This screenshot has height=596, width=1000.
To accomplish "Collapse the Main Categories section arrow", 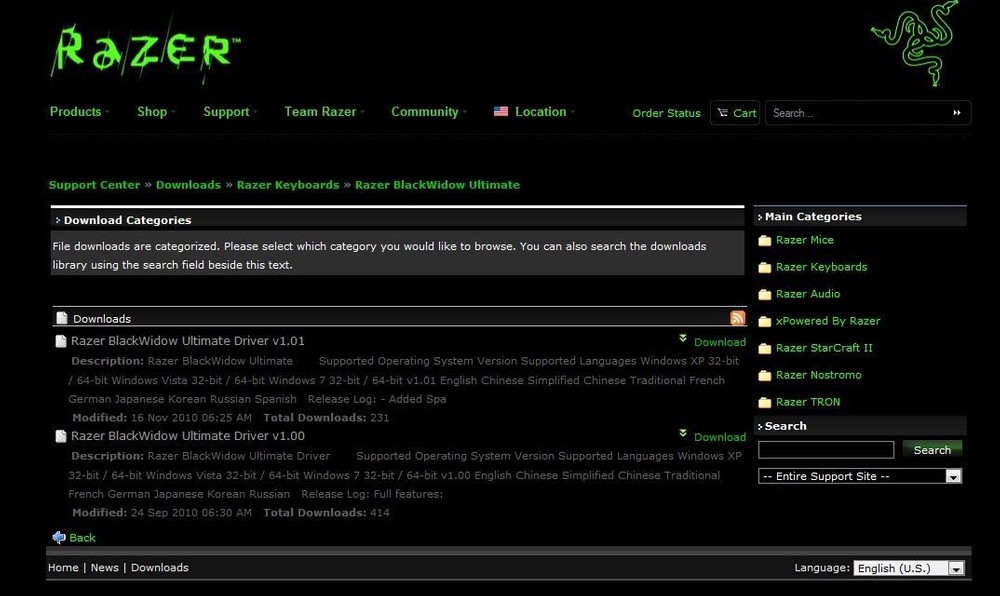I will point(760,217).
